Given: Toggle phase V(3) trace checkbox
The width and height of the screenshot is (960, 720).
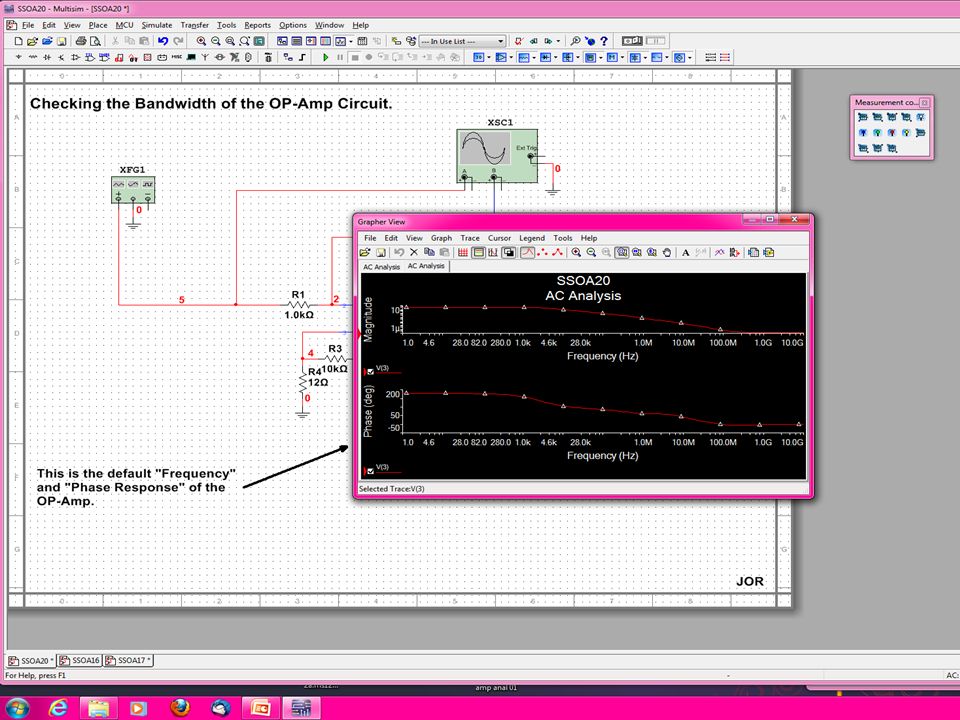Looking at the screenshot, I should tap(370, 471).
